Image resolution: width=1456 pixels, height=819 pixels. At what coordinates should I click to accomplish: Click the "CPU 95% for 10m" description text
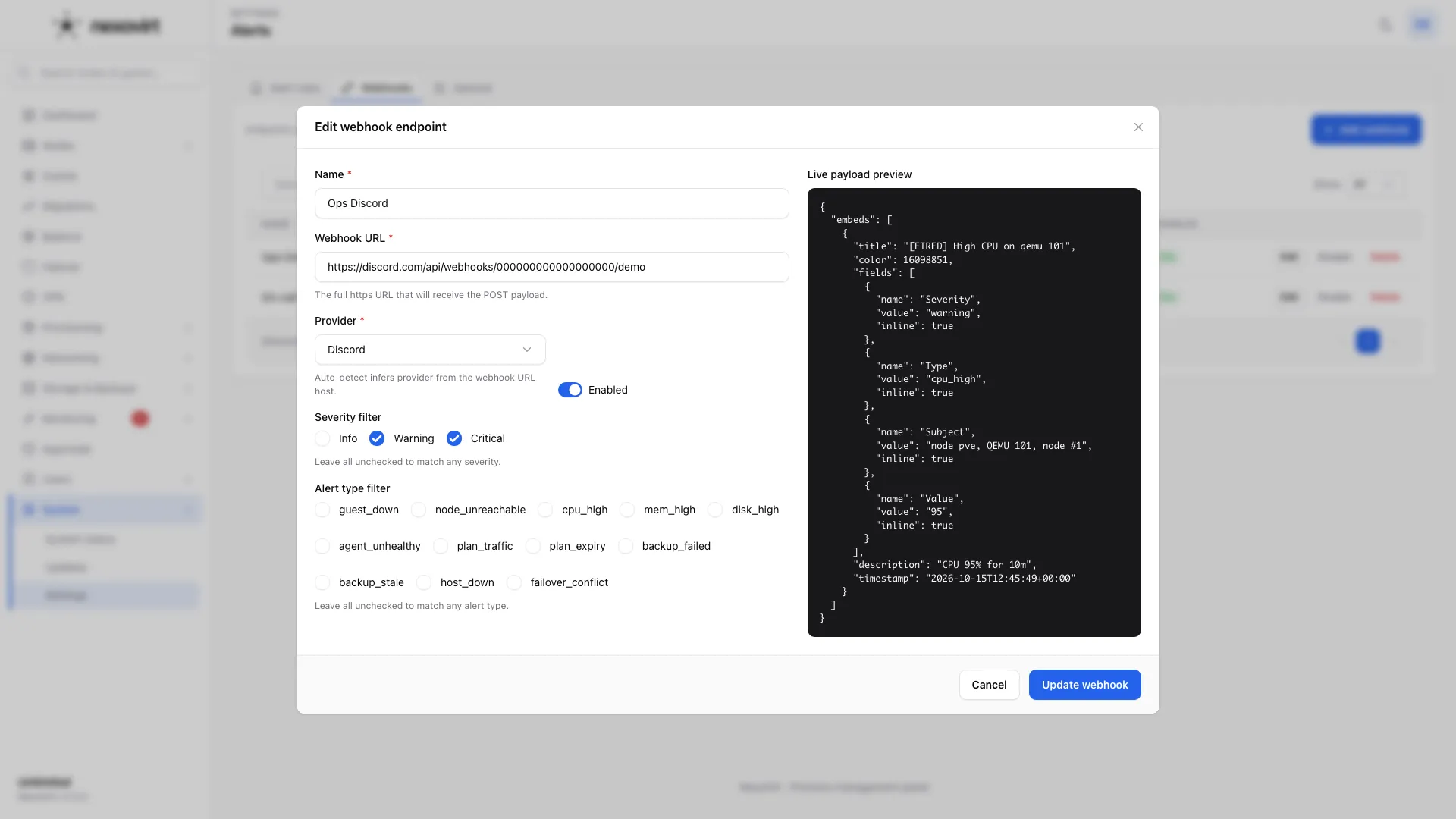984,565
